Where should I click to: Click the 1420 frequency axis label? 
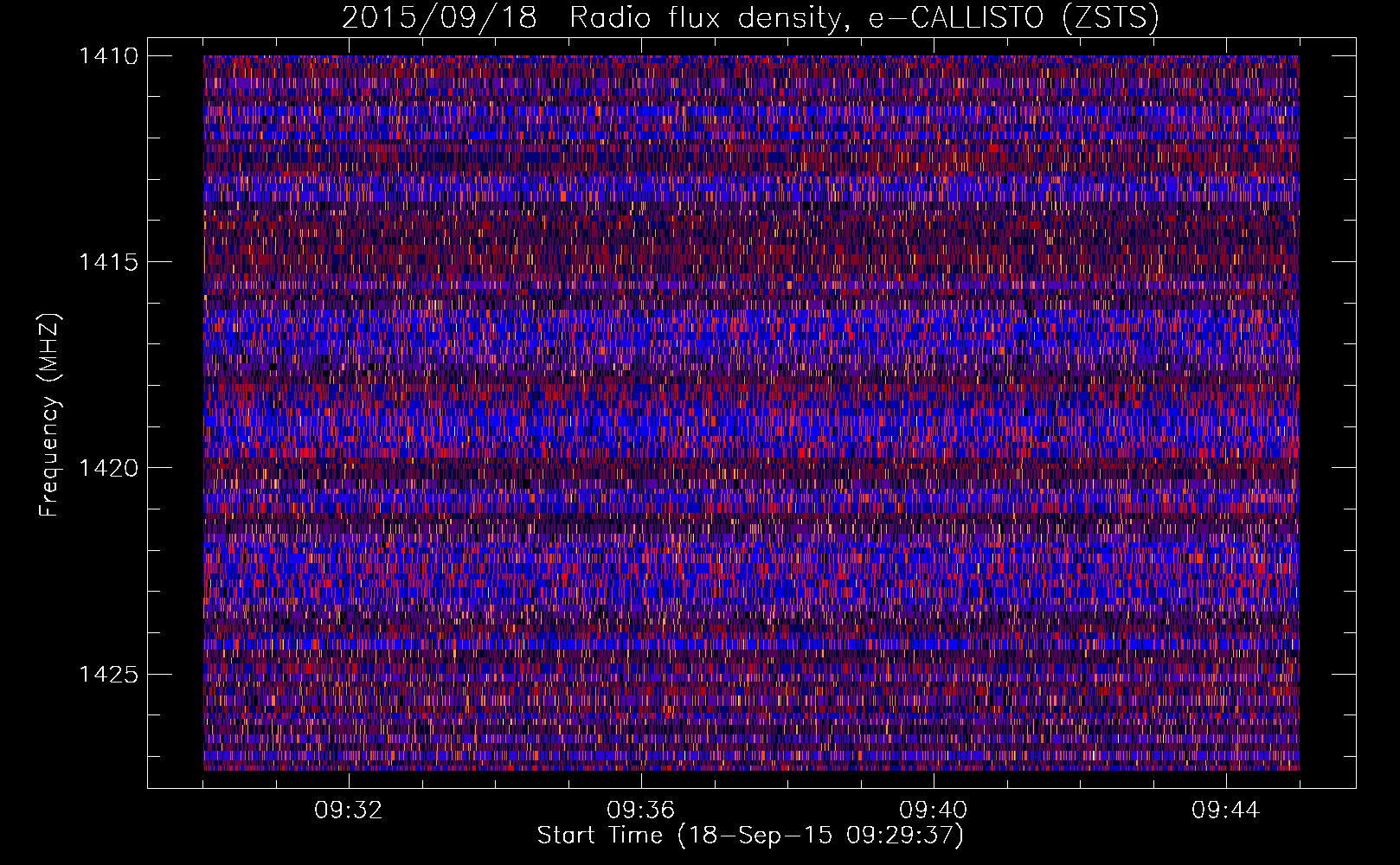[108, 468]
